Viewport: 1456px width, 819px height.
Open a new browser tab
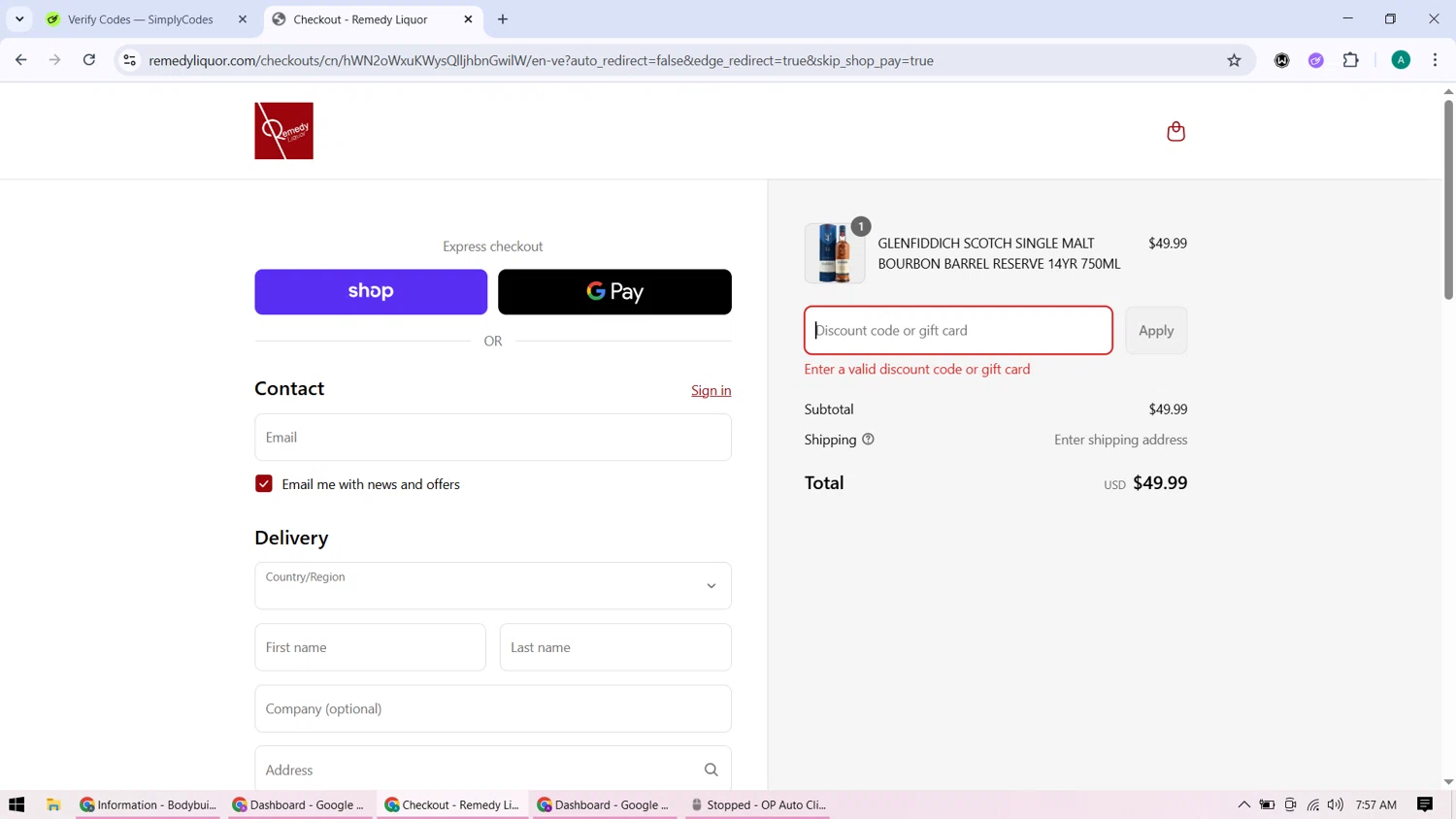503,19
